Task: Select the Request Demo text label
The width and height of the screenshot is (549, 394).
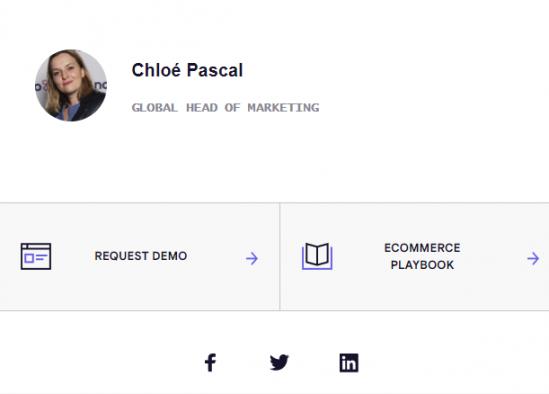Action: point(141,256)
